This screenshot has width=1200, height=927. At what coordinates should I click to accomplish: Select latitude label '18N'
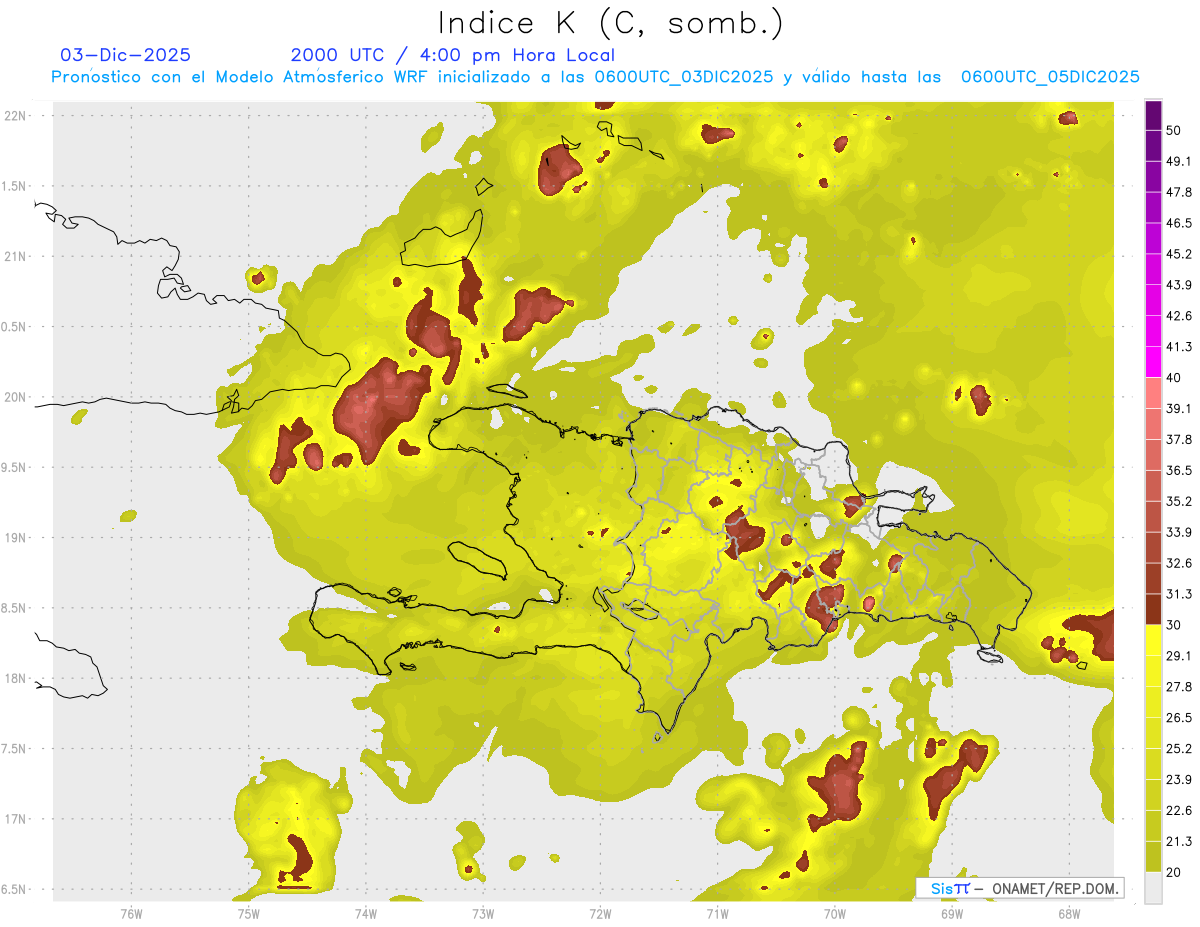[16, 678]
